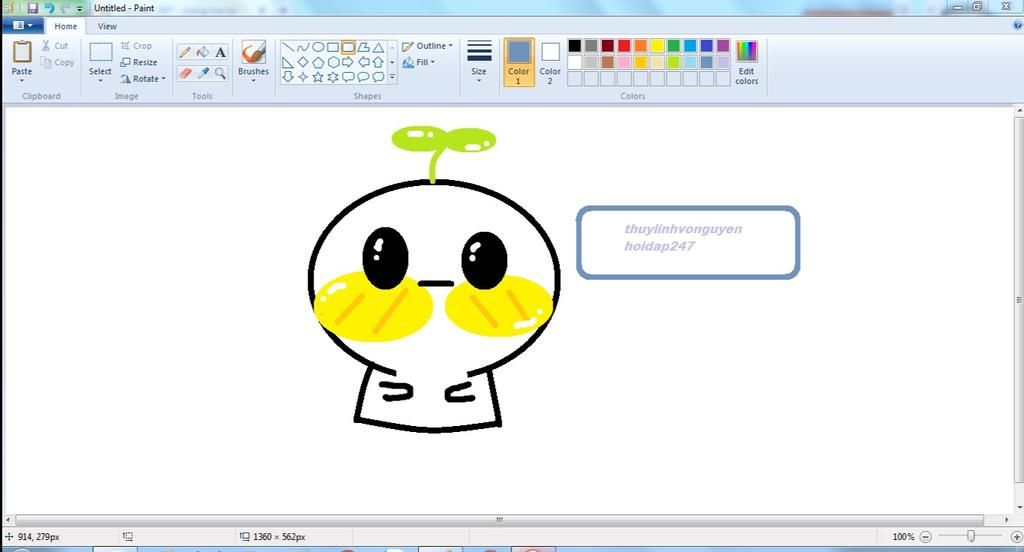Choose the Line shape

(287, 47)
